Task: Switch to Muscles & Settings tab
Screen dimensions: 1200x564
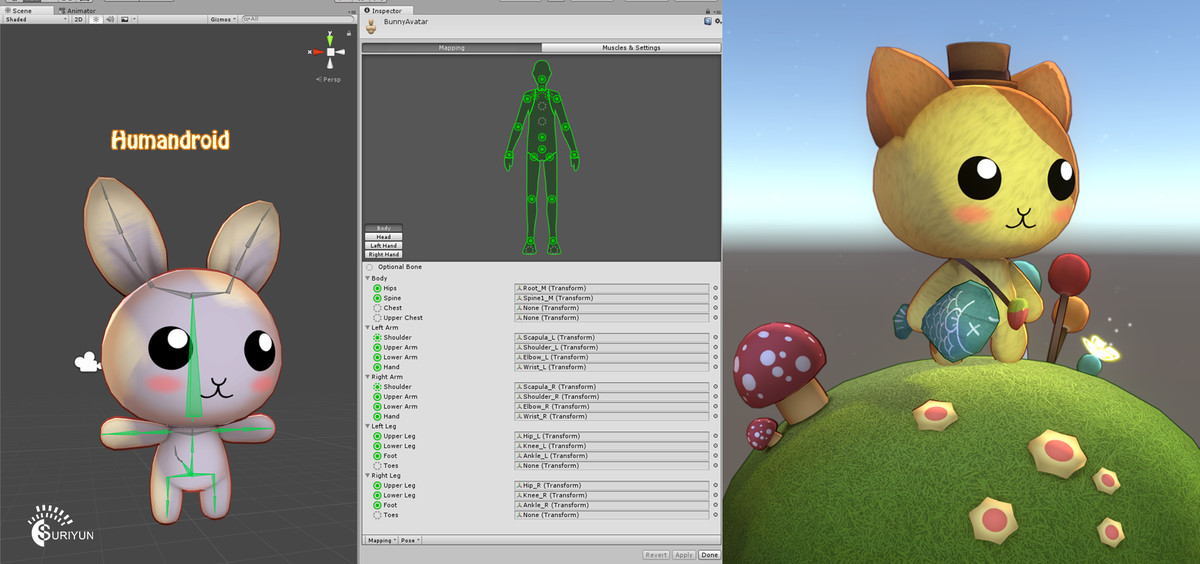Action: click(x=631, y=47)
